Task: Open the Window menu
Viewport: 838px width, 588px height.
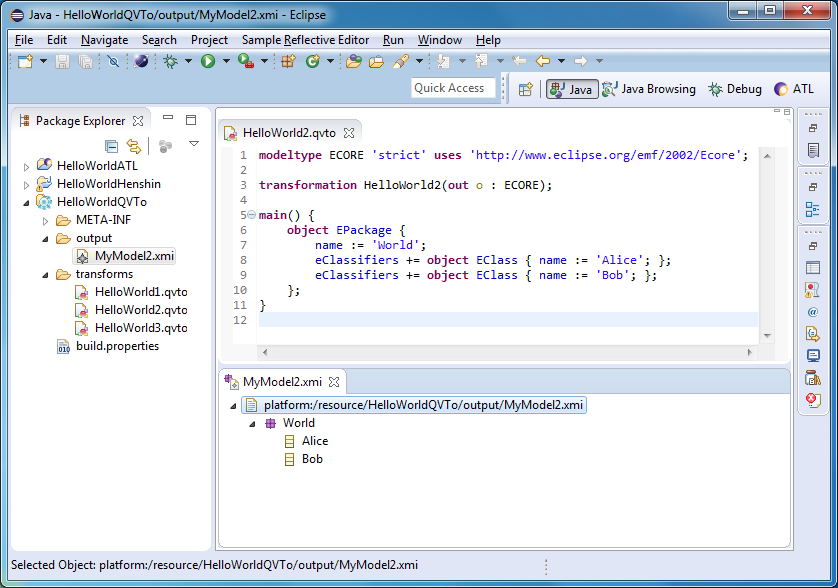Action: click(x=439, y=40)
